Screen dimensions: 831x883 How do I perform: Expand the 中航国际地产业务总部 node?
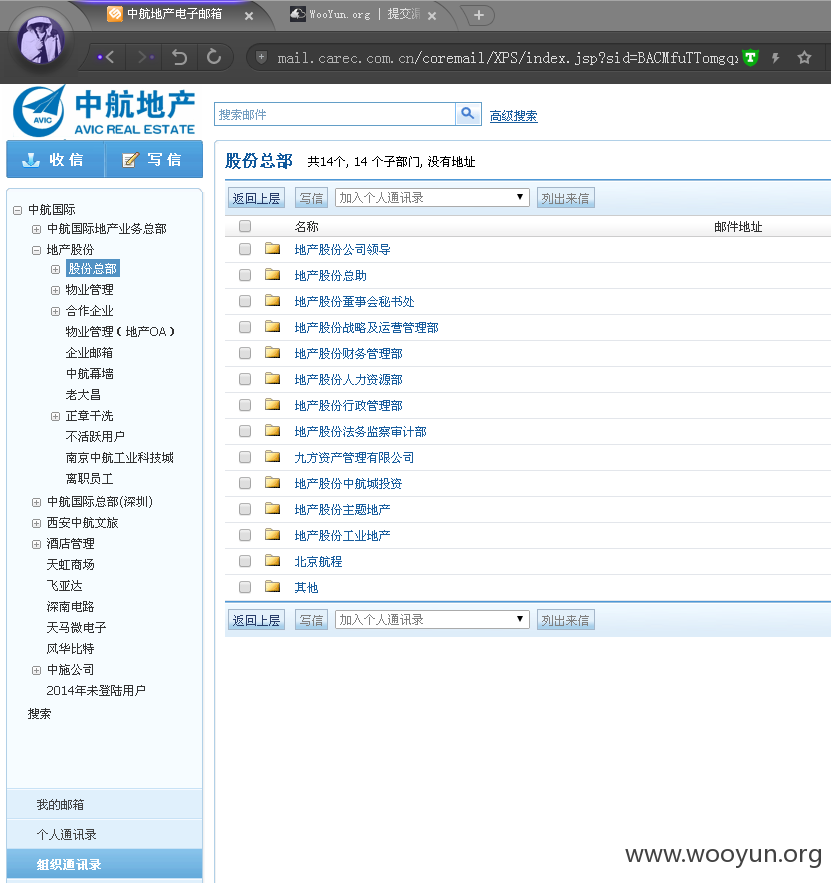tap(37, 229)
